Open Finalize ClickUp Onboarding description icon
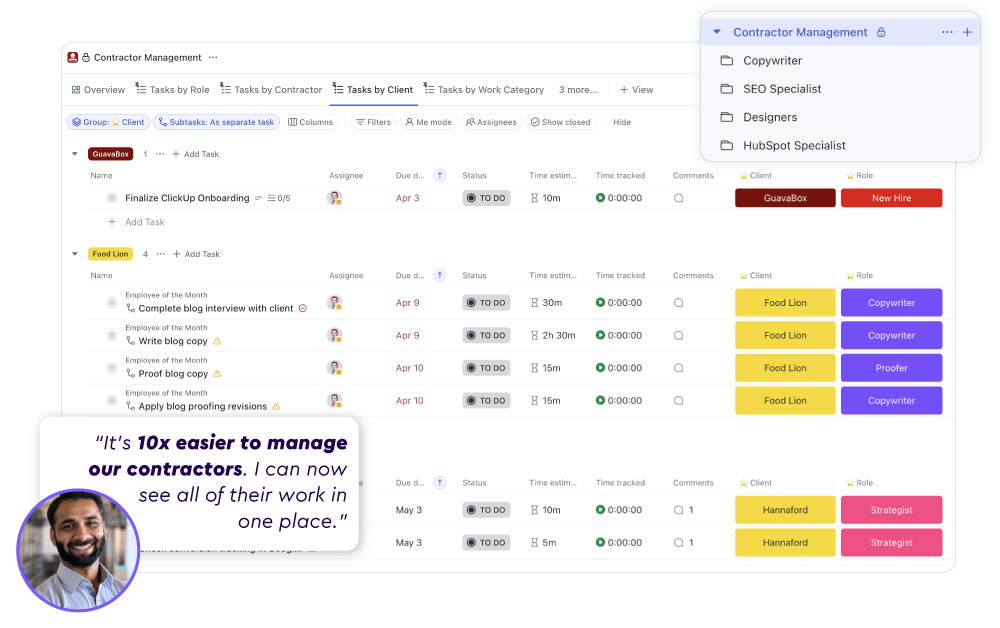Image resolution: width=1000 pixels, height=628 pixels. click(x=258, y=198)
